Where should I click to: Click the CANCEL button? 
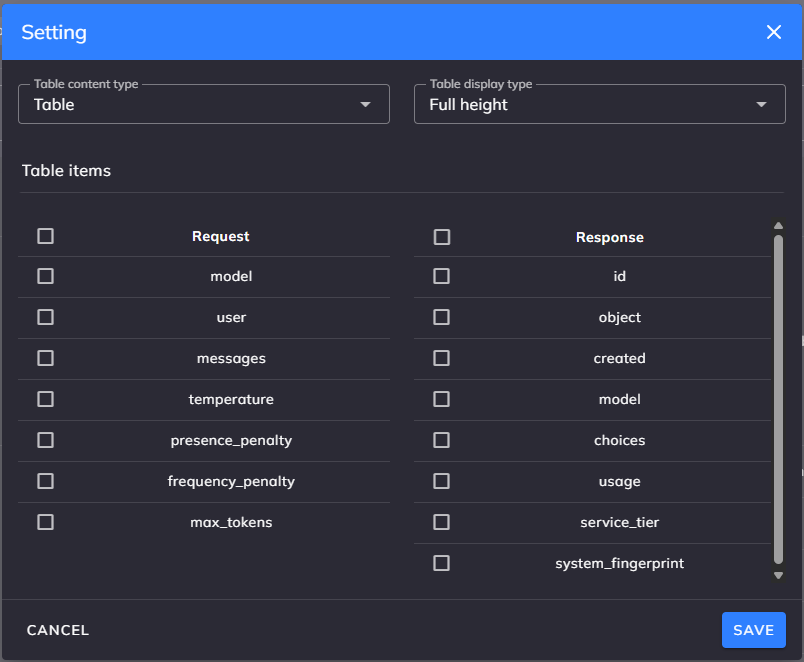(58, 630)
